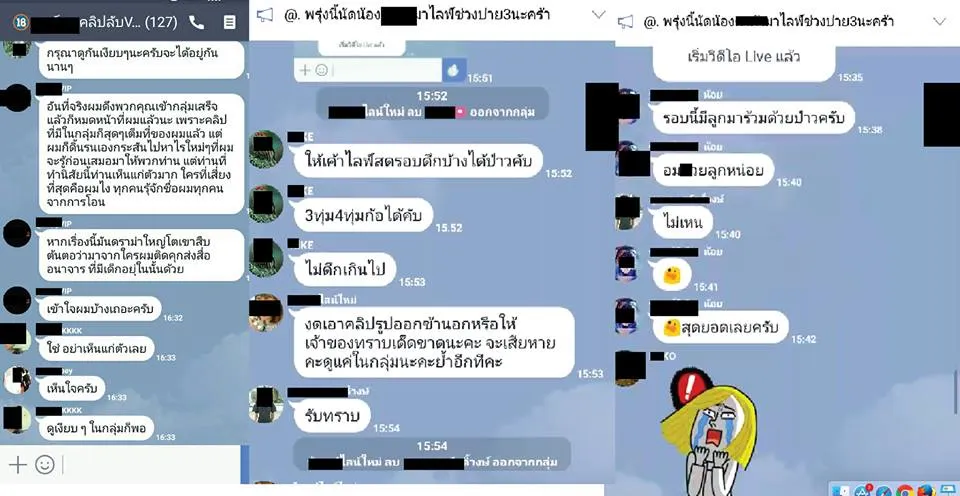Image resolution: width=960 pixels, height=496 pixels.
Task: Tap the phone call icon in left chat header
Action: coord(197,23)
